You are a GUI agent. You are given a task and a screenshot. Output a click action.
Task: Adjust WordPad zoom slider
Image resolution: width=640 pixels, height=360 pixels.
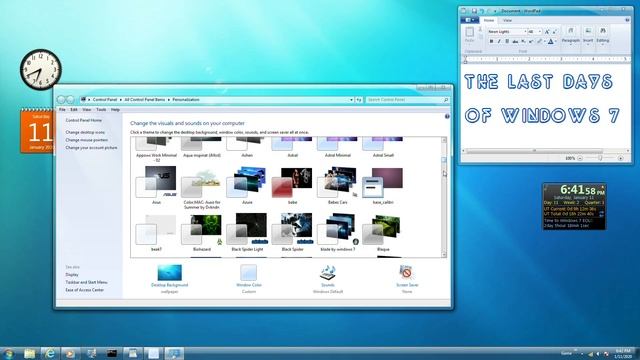(600, 158)
